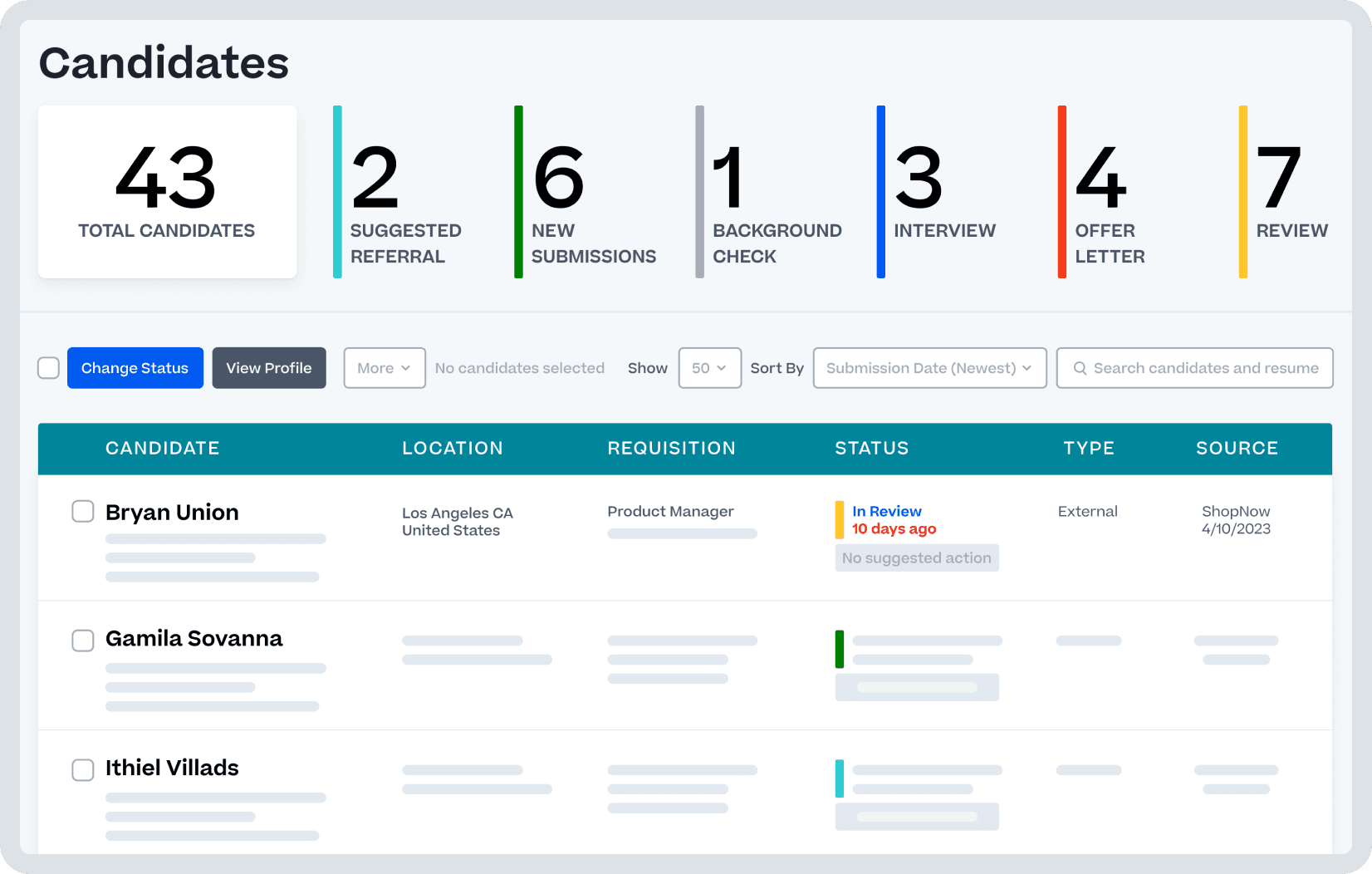1372x874 pixels.
Task: Click the magnifying glass search icon
Action: (x=1080, y=367)
